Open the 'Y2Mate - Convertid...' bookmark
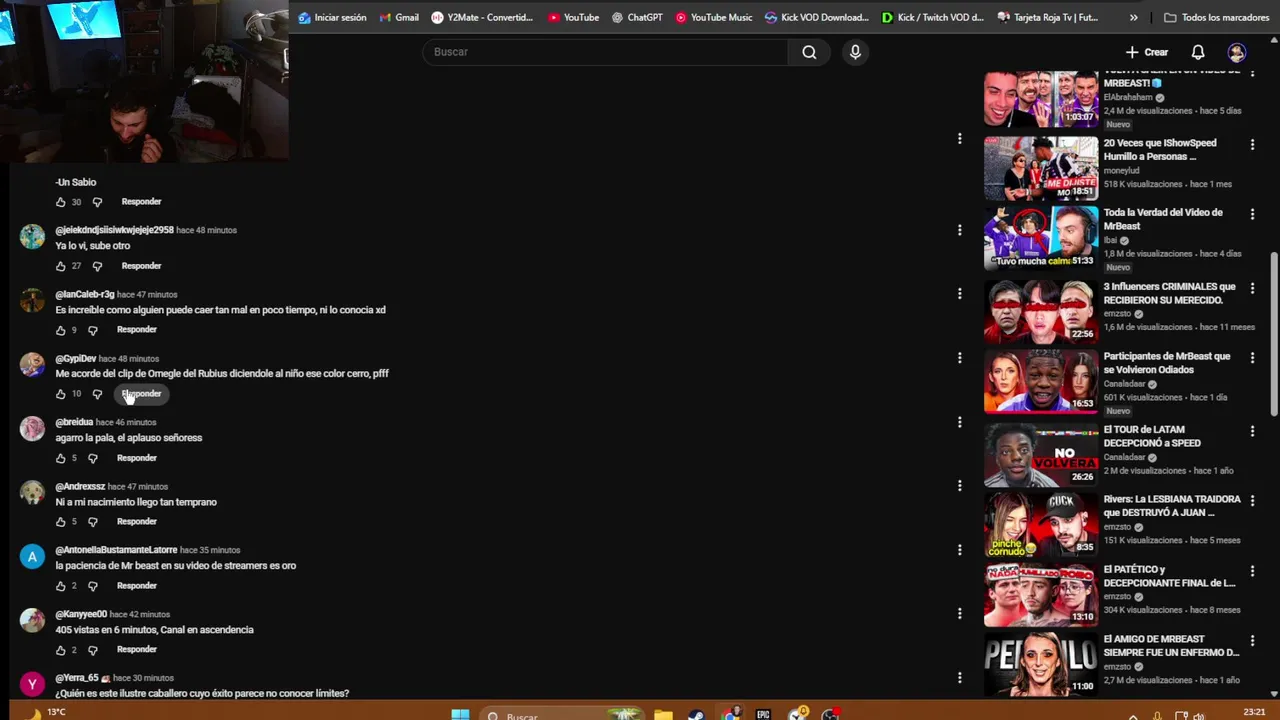Screen dimensions: 1280x720 pyautogui.click(x=482, y=17)
